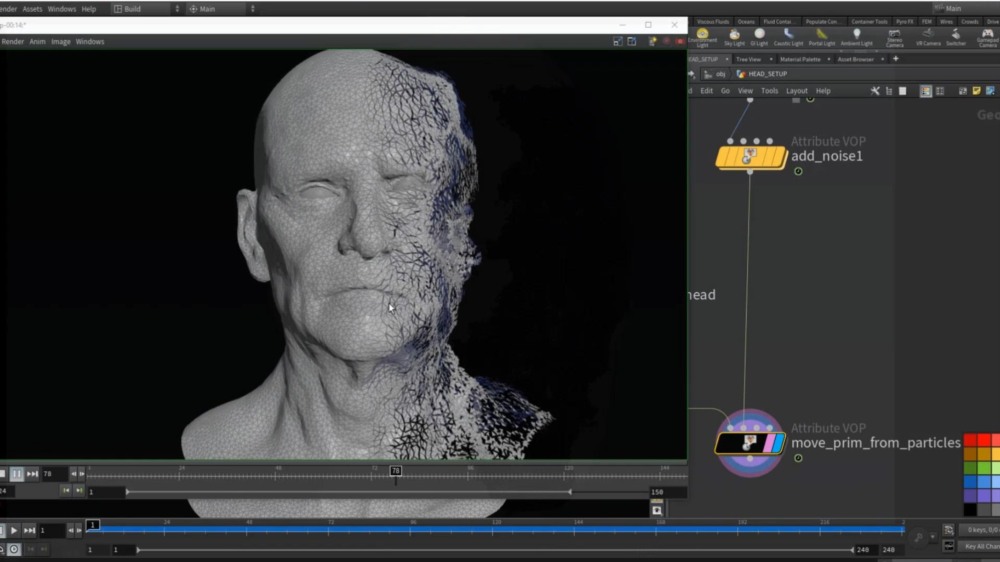Click the white square network editor toolbar icon
Image resolution: width=1000 pixels, height=562 pixels.
[x=902, y=91]
